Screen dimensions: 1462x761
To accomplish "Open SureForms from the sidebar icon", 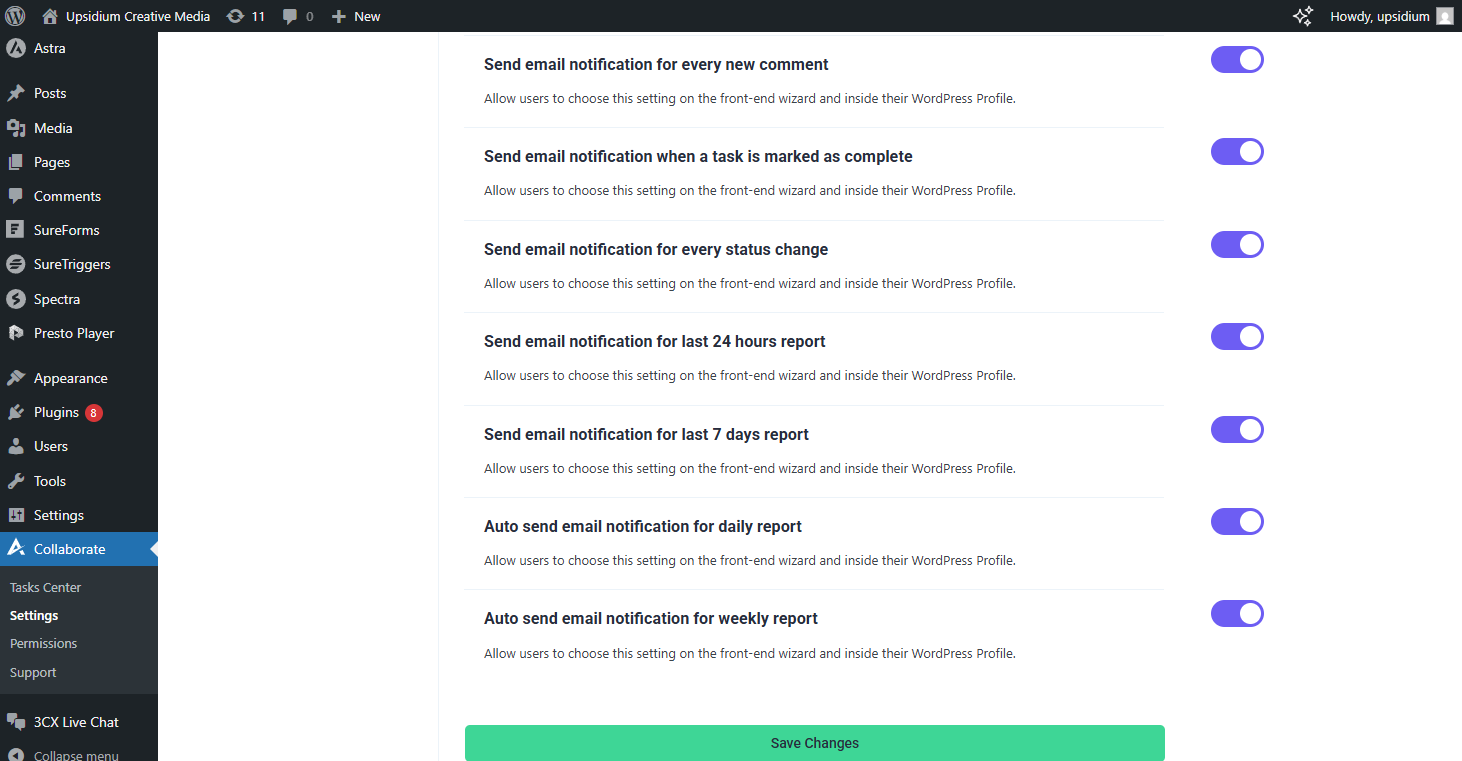I will (15, 230).
